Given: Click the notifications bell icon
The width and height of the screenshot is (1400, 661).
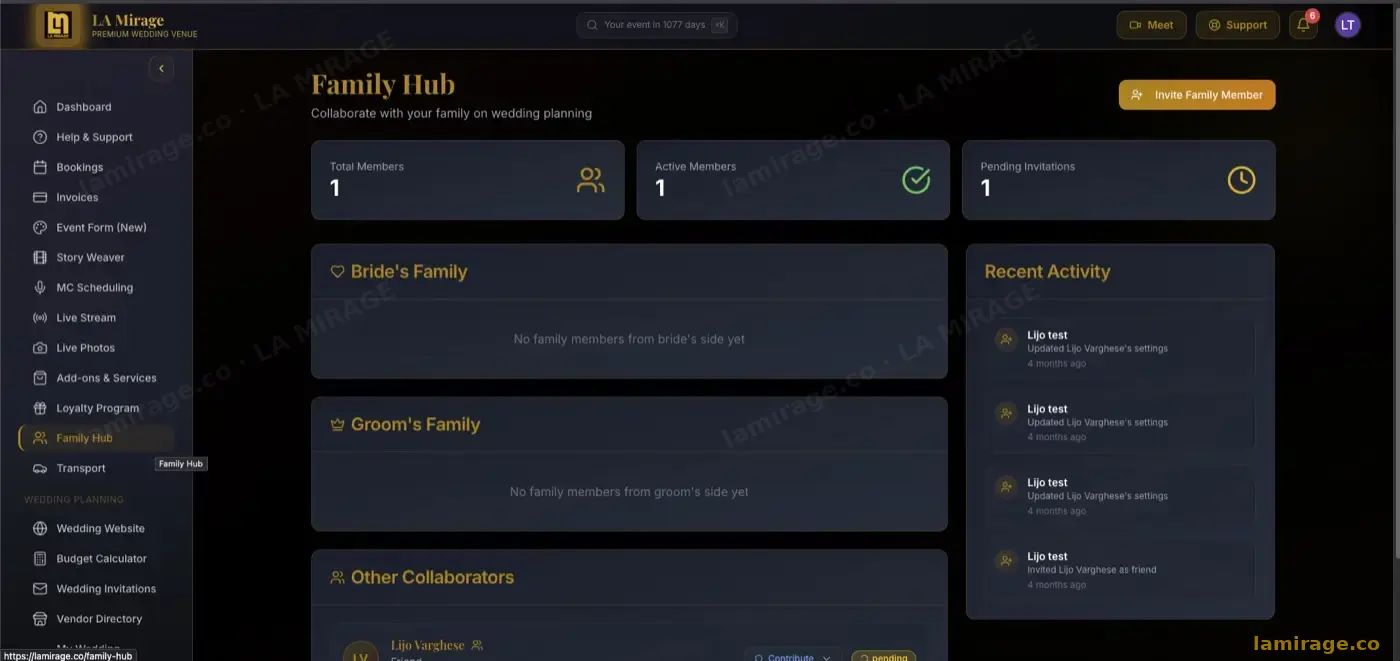Looking at the screenshot, I should tap(1303, 25).
